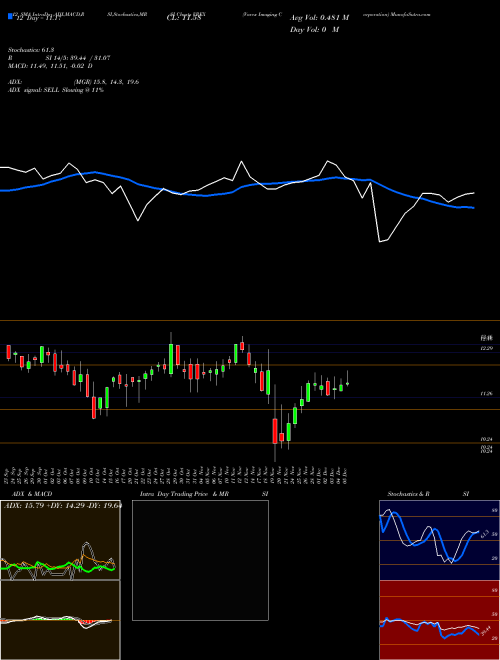The width and height of the screenshot is (500, 660).
Task: Click the blue Stochastics mini chart
Action: pyautogui.click(x=439, y=540)
